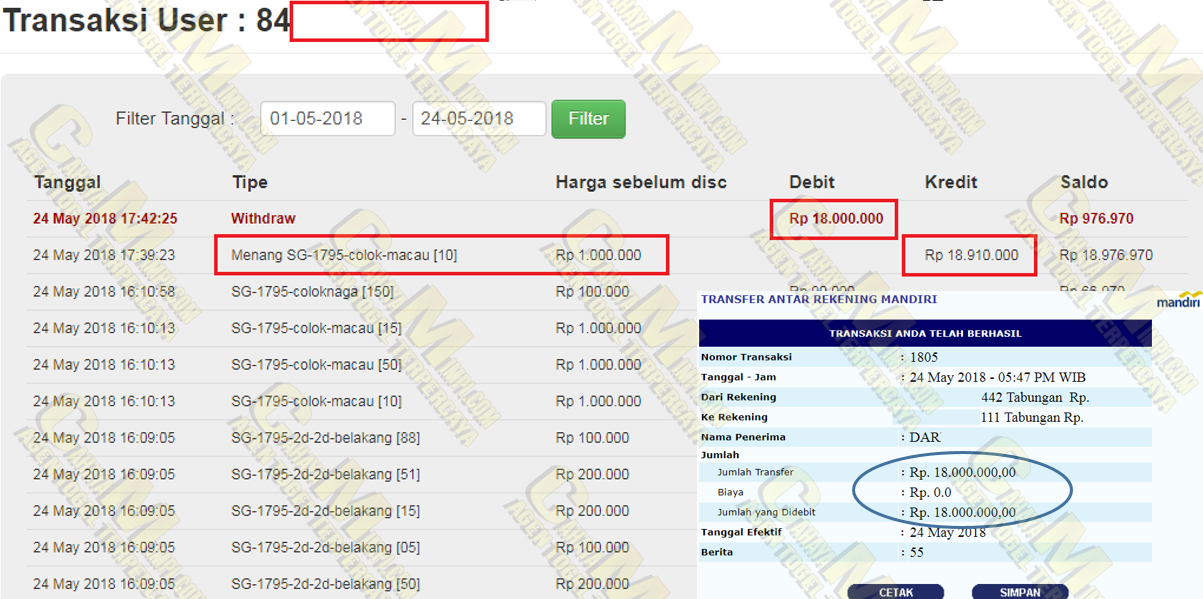
Task: Click the start date field 01-05-2018
Action: pos(327,119)
